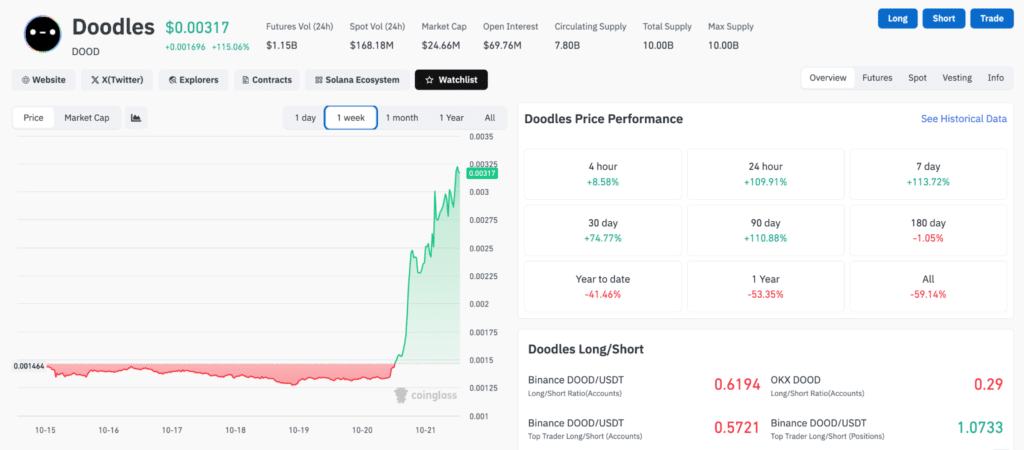The height and width of the screenshot is (450, 1024).
Task: Click the blue Long button
Action: [898, 18]
